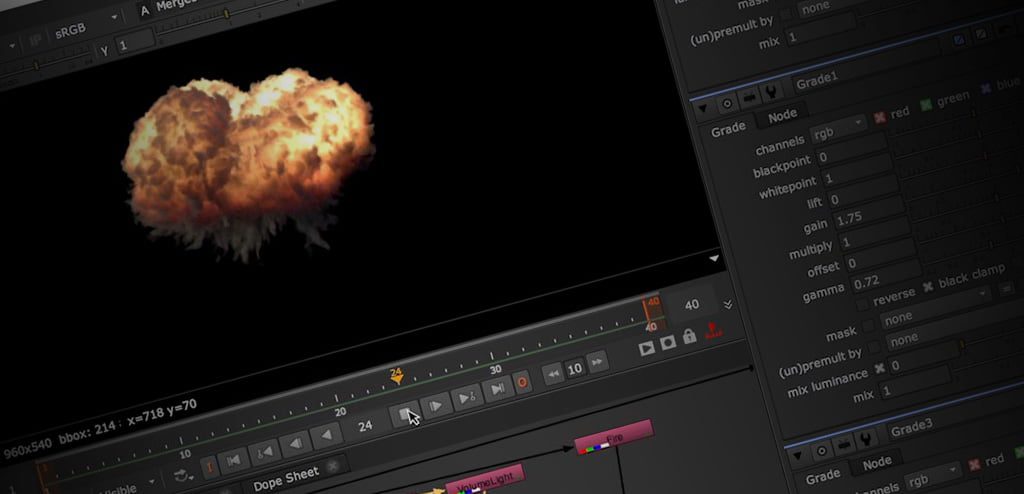The image size is (1024, 494).
Task: Click the capture icon next to the lock
Action: (x=668, y=342)
